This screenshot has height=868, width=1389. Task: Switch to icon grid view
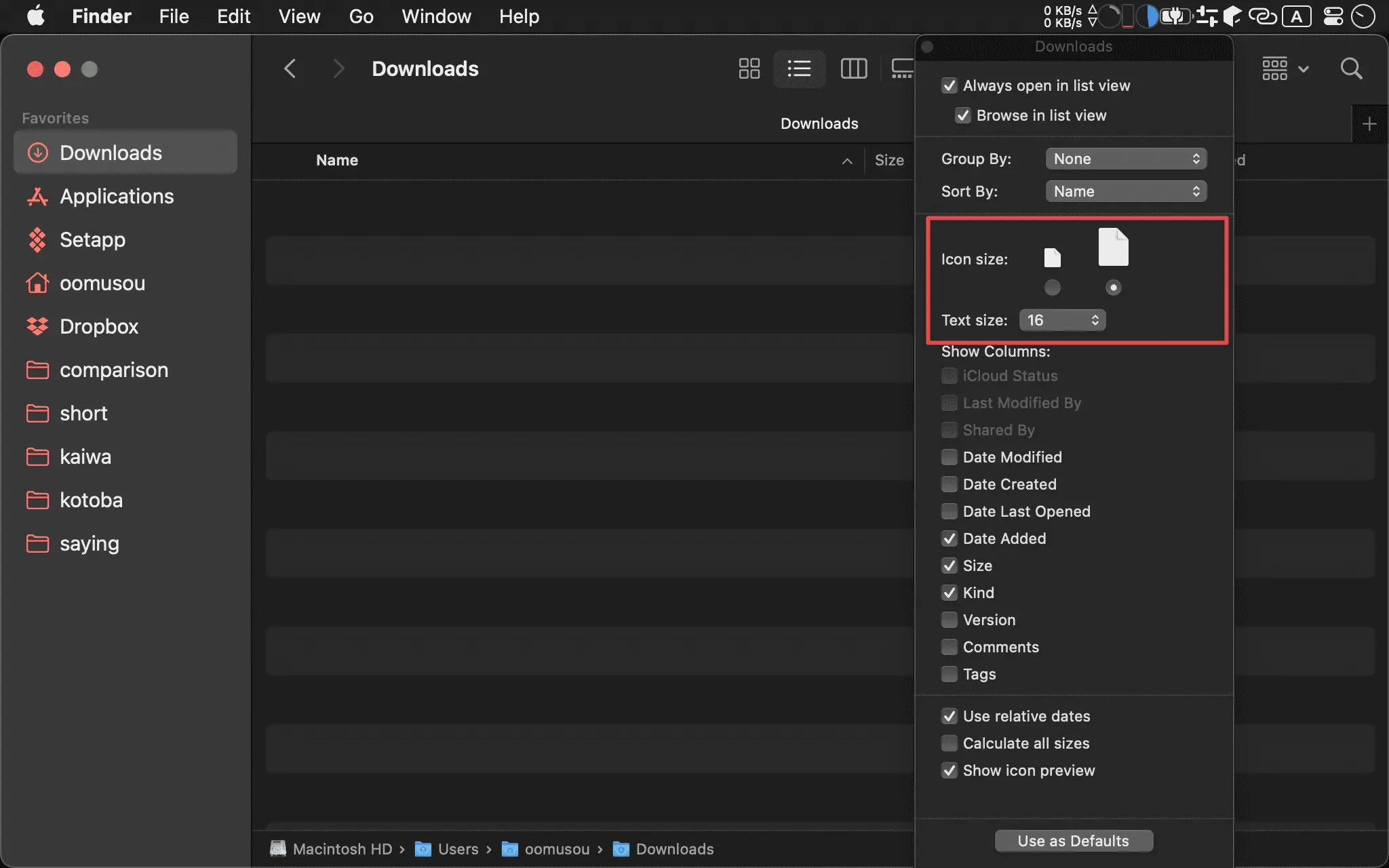749,68
